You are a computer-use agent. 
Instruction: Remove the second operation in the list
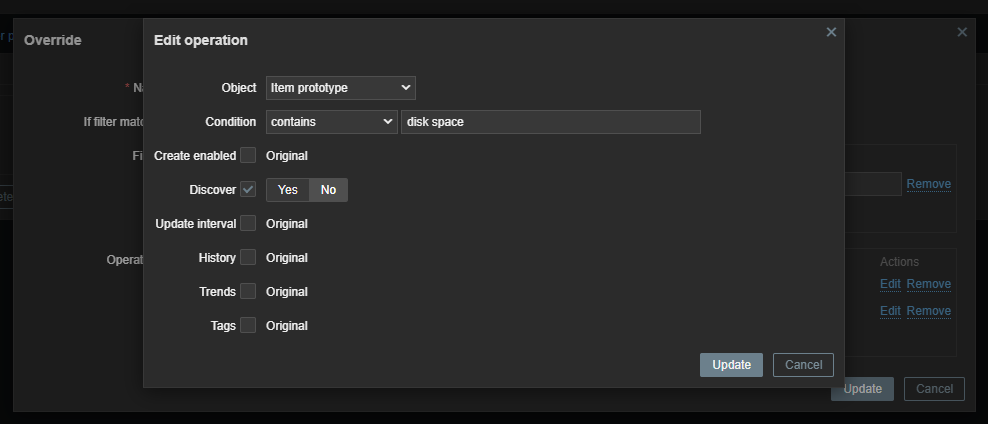(x=928, y=311)
